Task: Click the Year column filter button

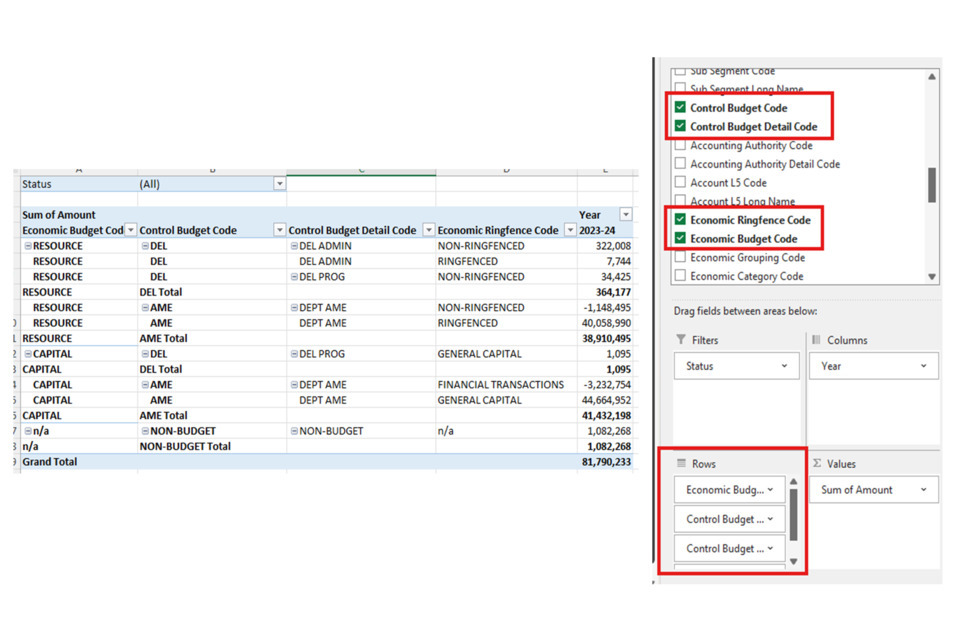Action: (x=626, y=215)
